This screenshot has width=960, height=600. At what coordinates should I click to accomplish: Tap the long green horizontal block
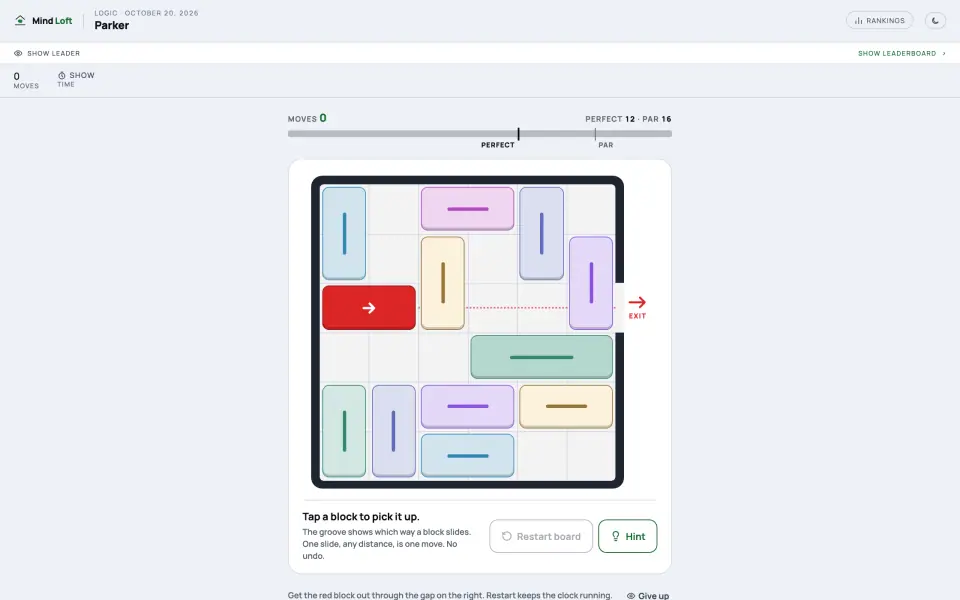[541, 357]
